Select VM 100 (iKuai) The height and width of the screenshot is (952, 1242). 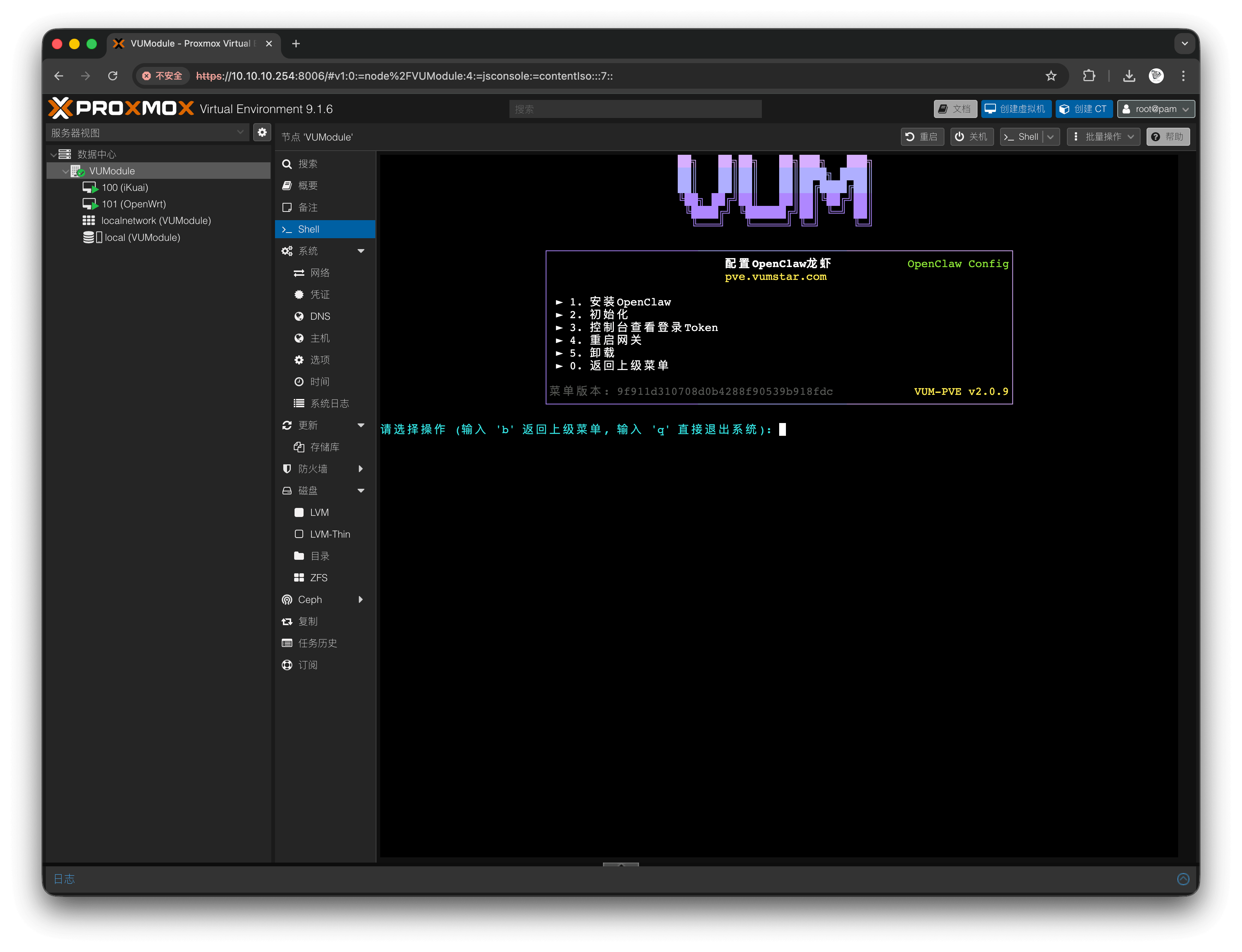pyautogui.click(x=125, y=187)
